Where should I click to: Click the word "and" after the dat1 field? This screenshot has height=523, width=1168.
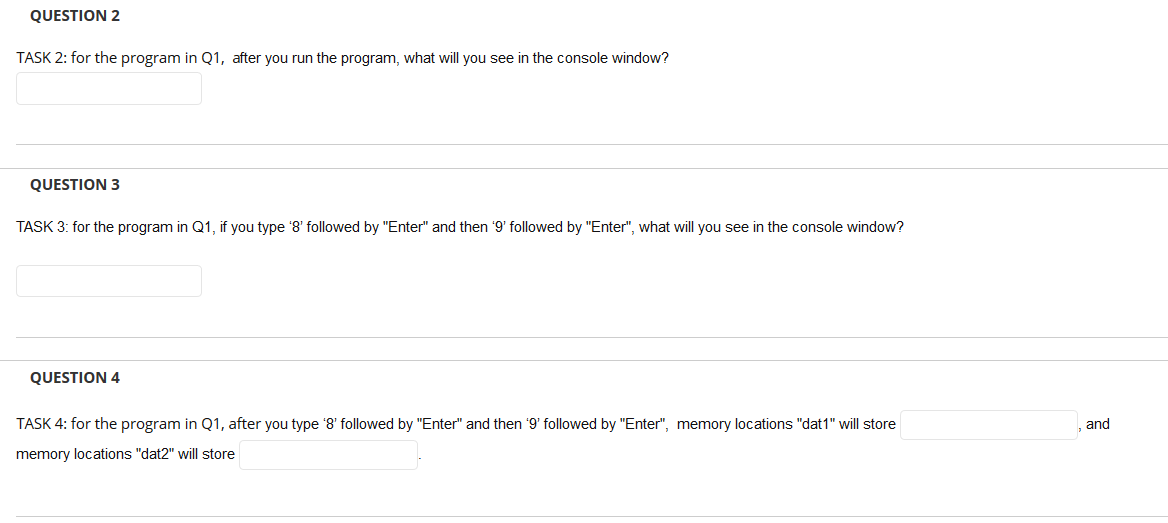pyautogui.click(x=1097, y=424)
